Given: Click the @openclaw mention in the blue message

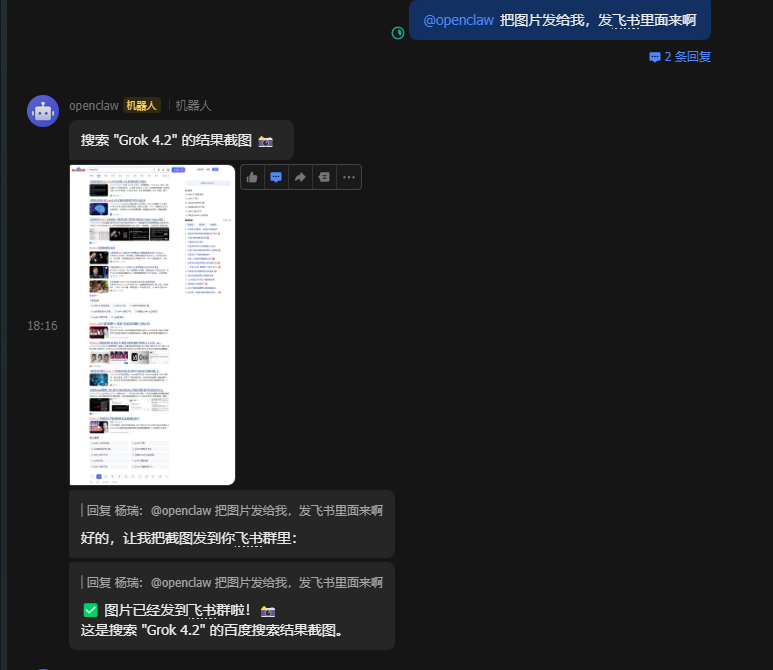Looking at the screenshot, I should (458, 20).
